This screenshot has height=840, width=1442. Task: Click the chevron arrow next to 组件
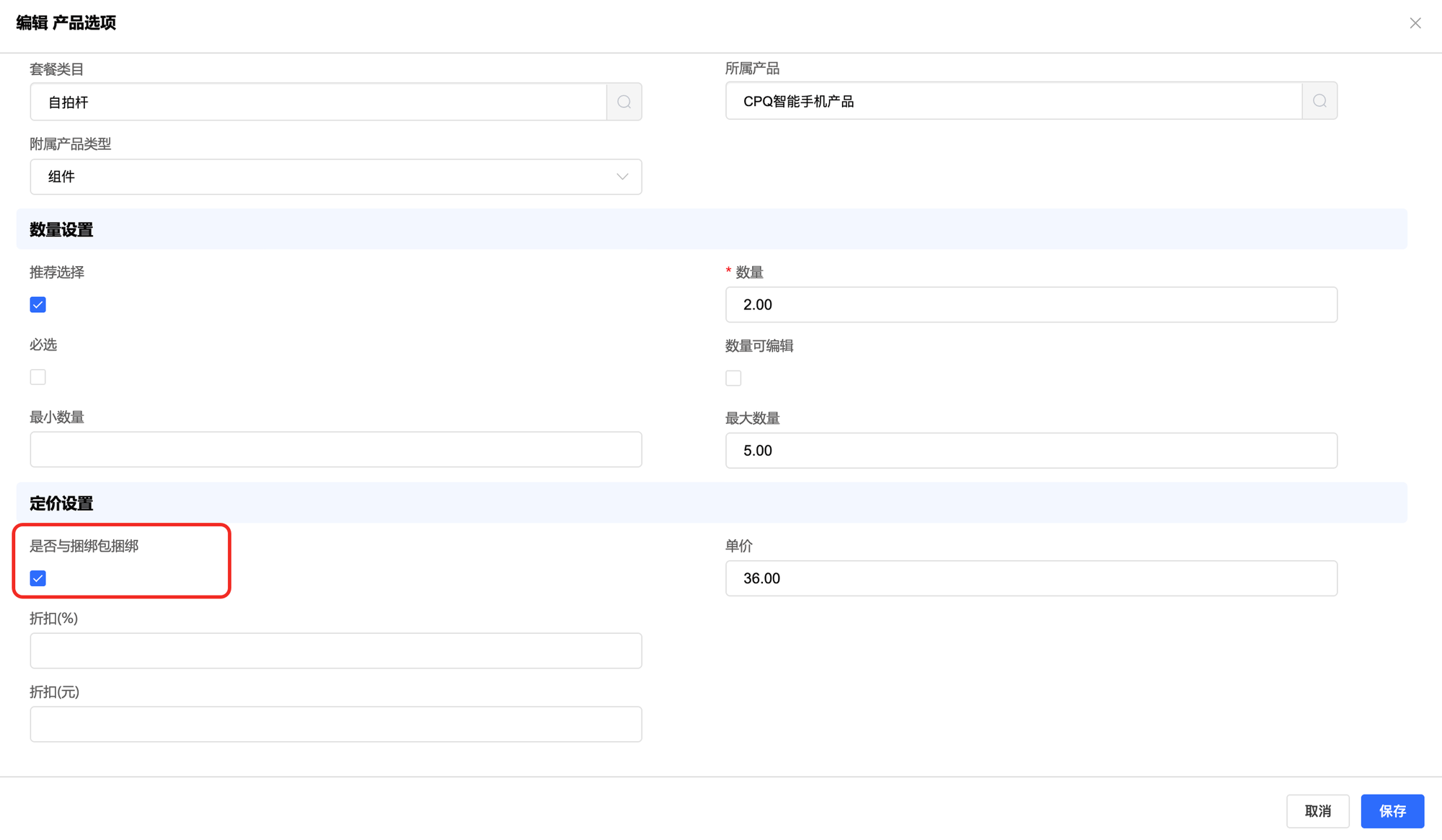click(622, 177)
